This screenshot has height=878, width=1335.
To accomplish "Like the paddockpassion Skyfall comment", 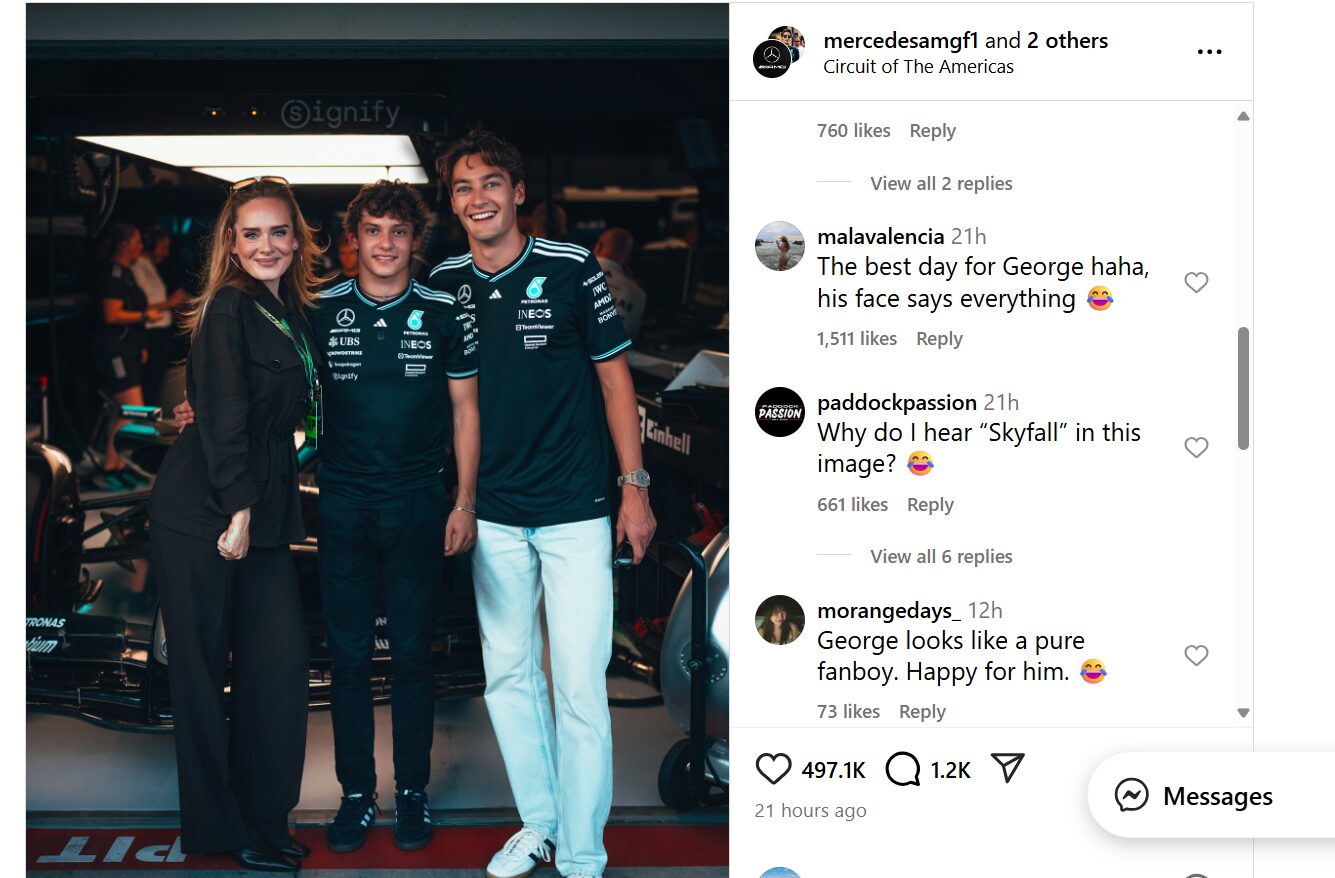I will coord(1196,447).
